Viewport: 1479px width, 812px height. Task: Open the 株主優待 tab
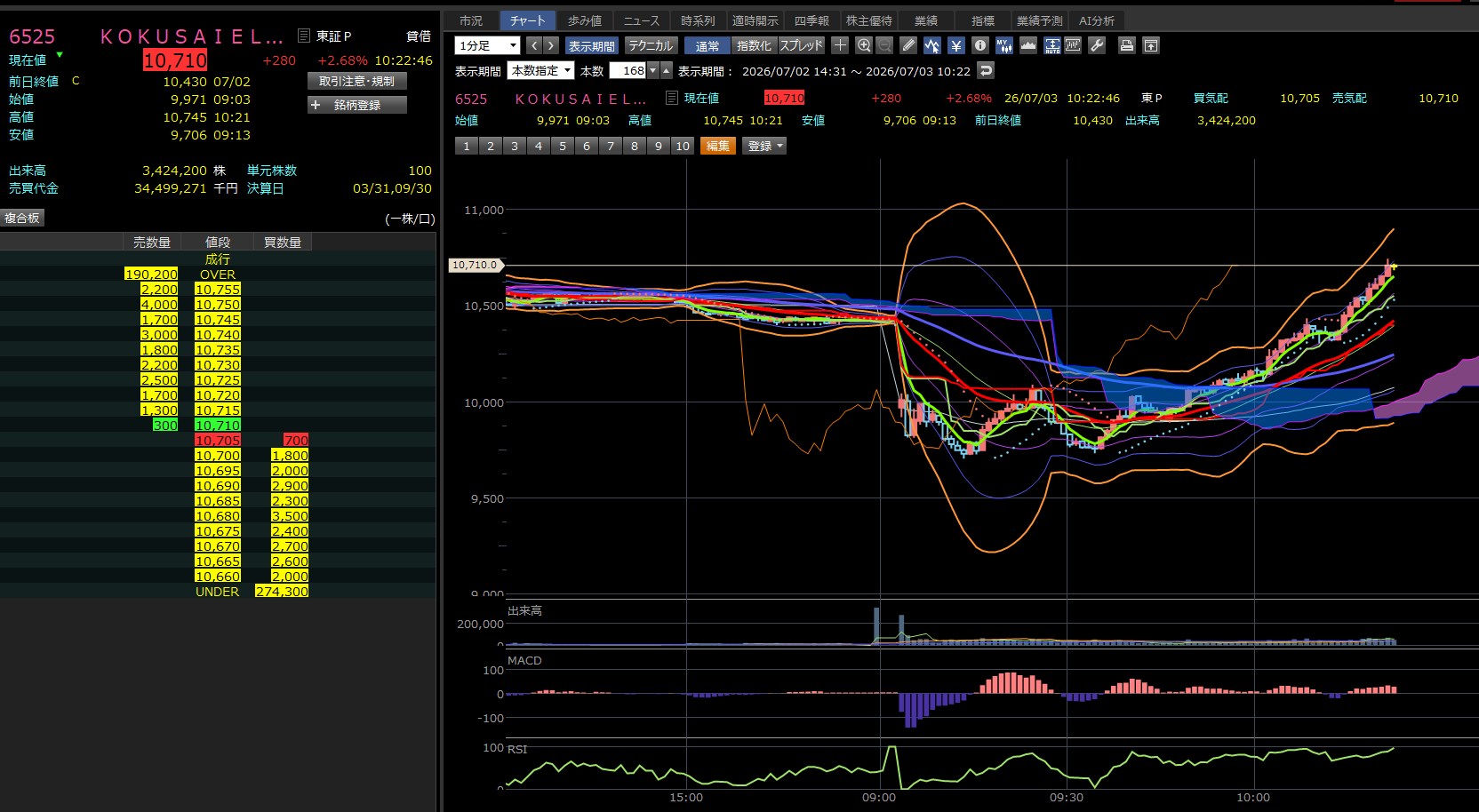(868, 20)
